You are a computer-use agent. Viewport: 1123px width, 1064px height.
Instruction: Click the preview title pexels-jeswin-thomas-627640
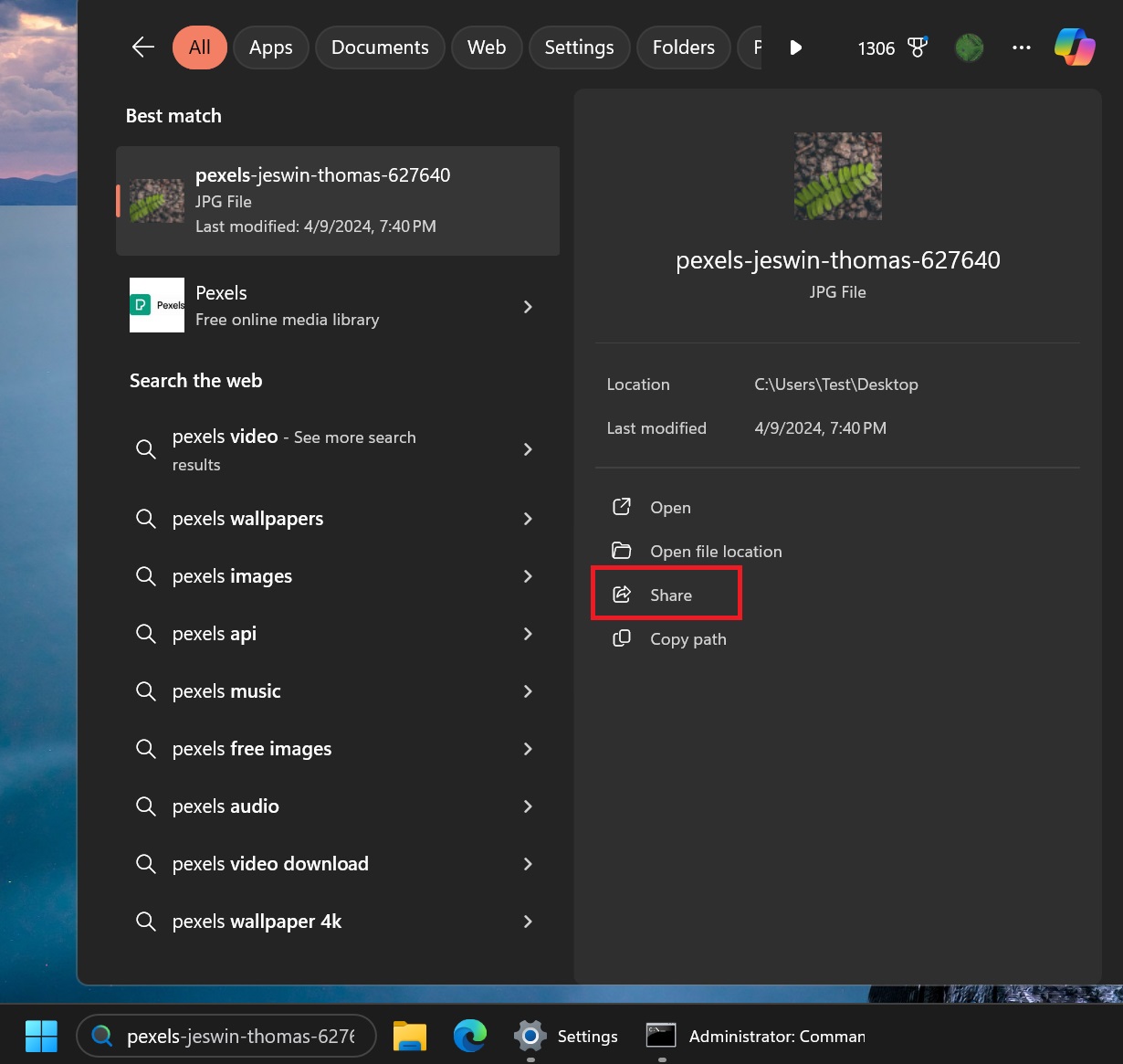837,260
